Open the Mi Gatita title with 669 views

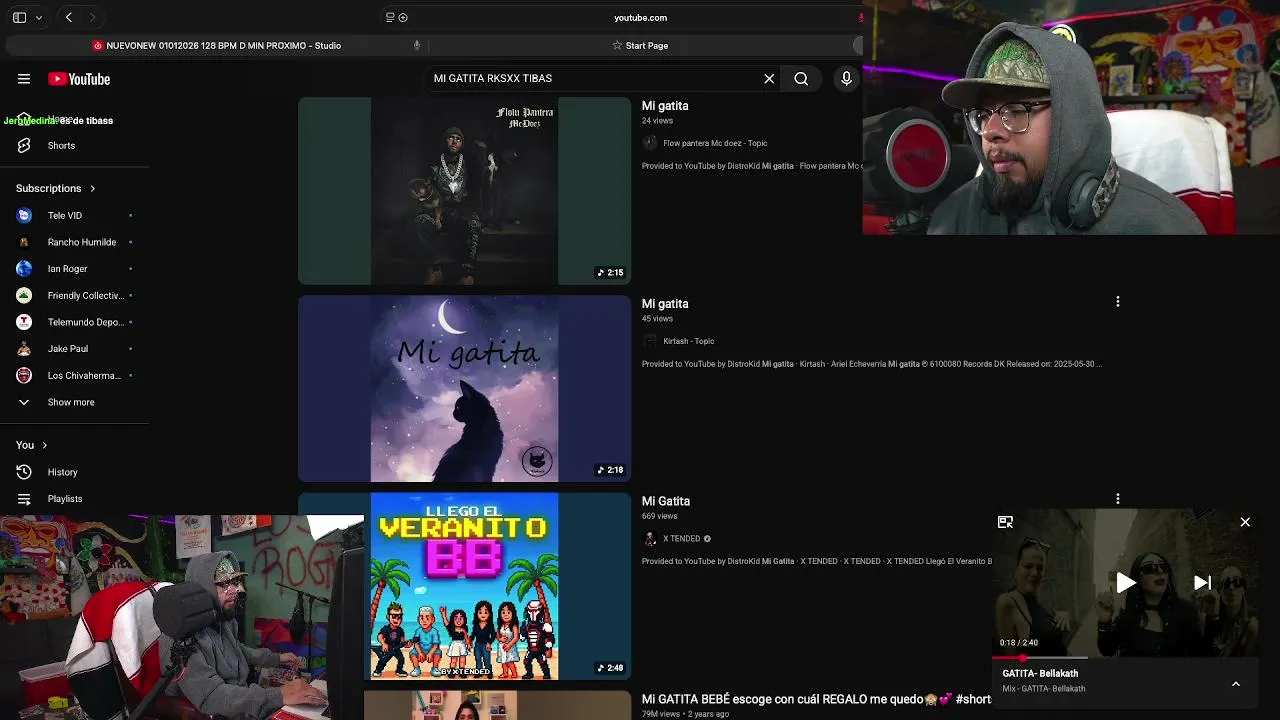[666, 501]
